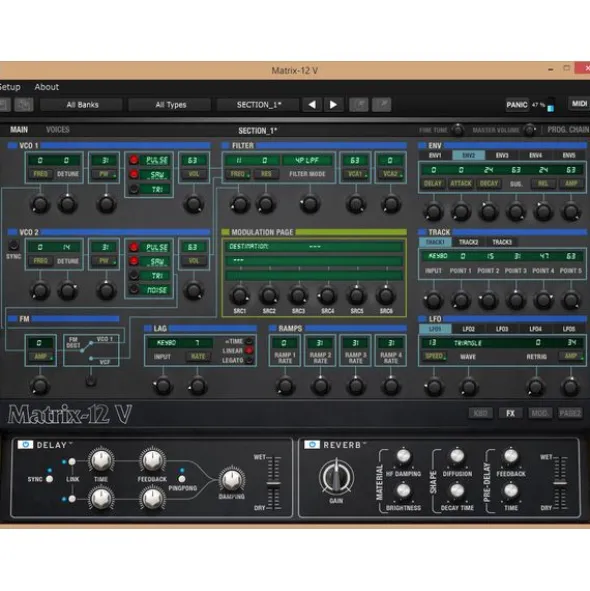Click the Modulation DESTINATION display field
590x591 pixels.
tap(314, 247)
